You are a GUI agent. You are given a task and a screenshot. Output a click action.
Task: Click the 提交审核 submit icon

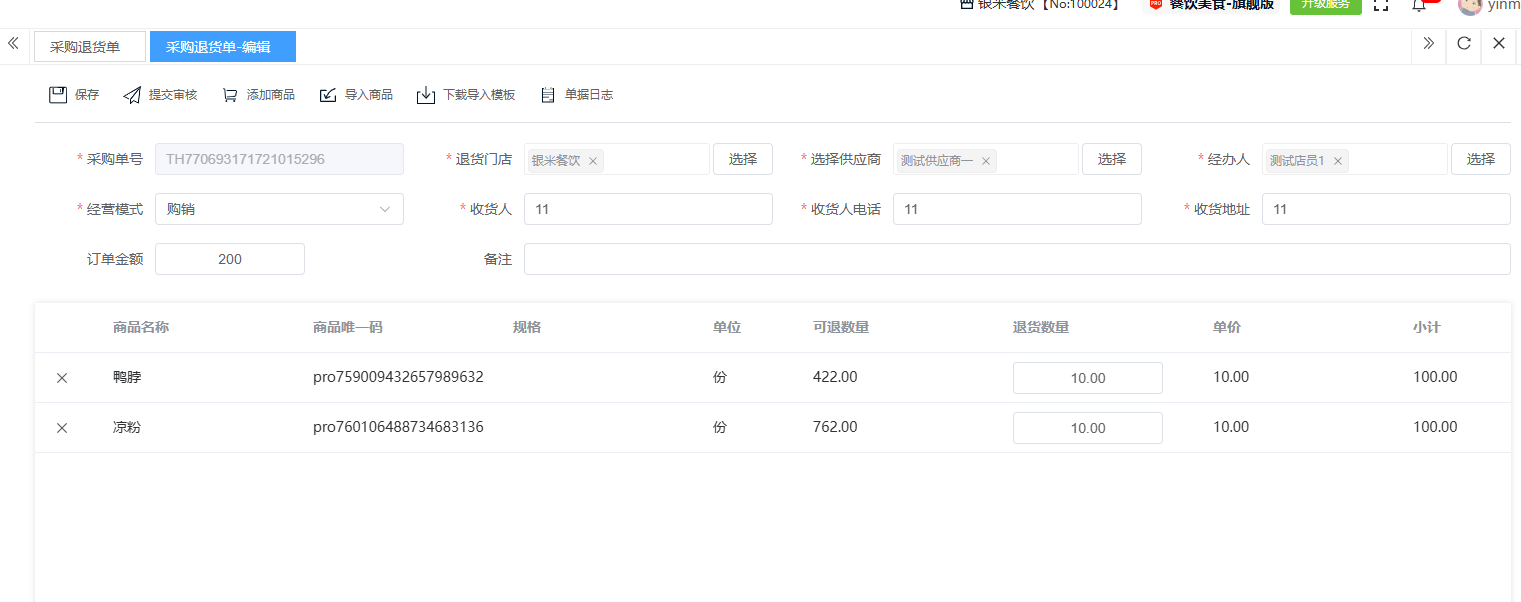tap(132, 95)
